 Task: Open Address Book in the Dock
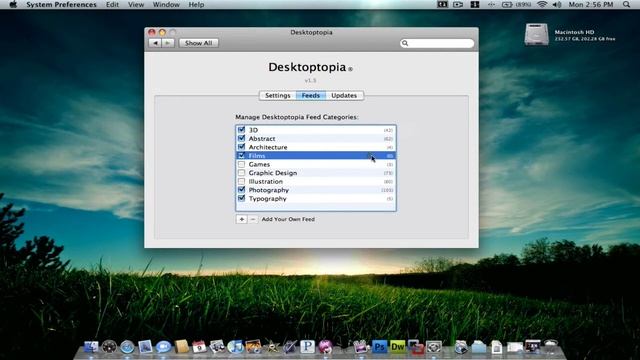pos(181,347)
